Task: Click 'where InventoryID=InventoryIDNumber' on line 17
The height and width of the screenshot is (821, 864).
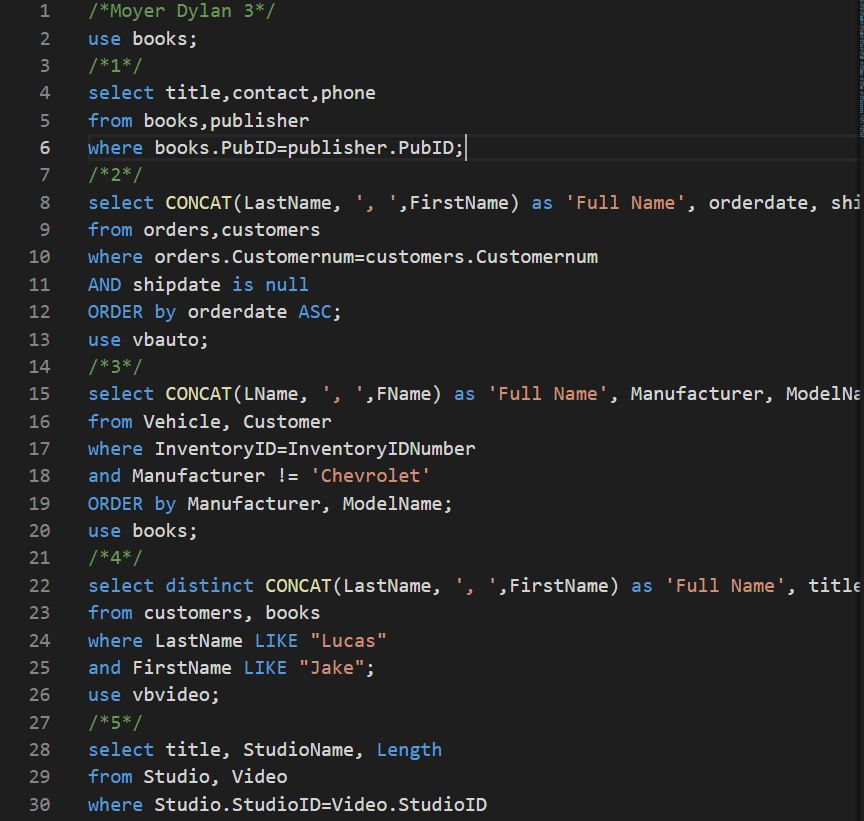Action: coord(282,449)
